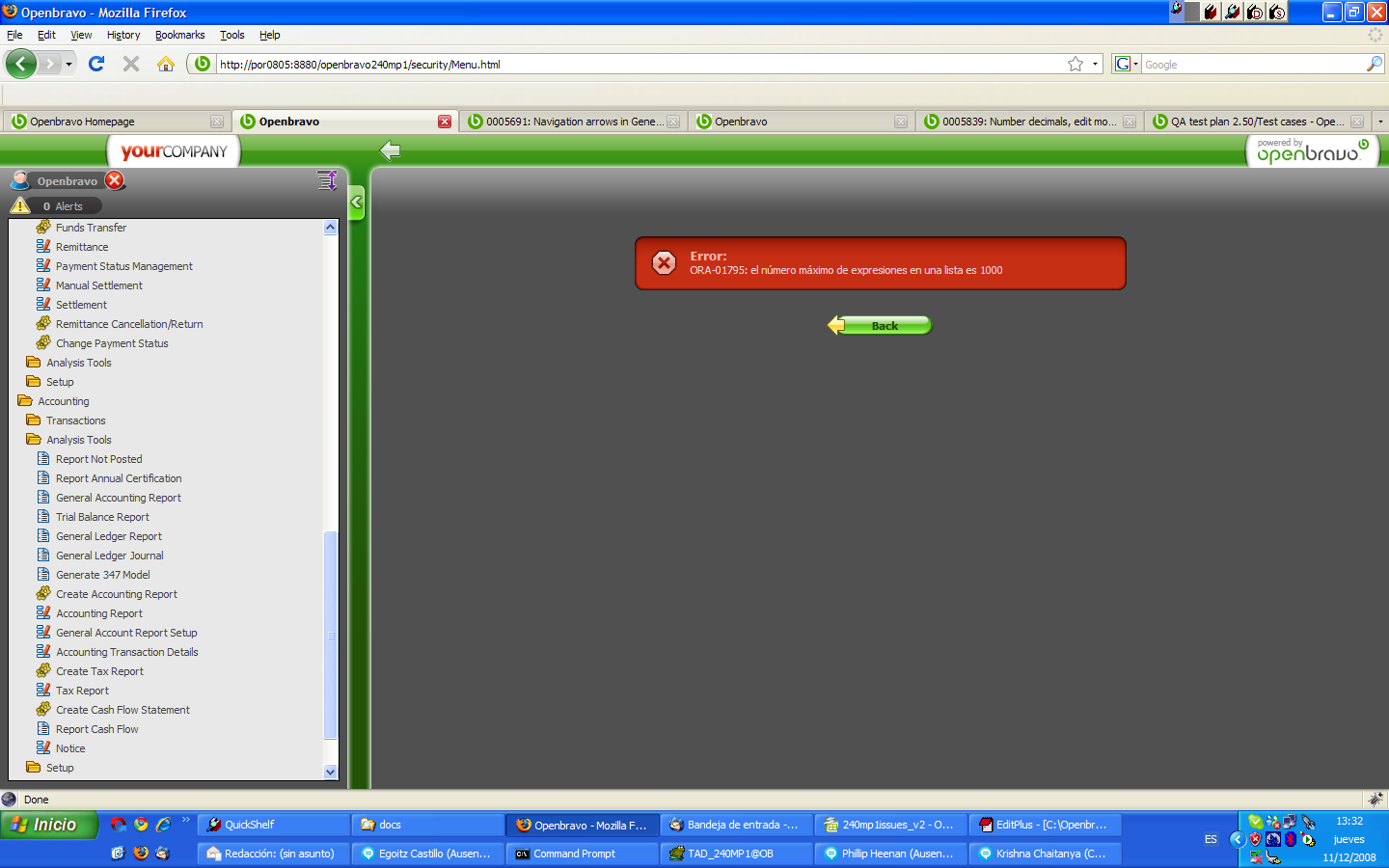Open the list all tabs dropdown
The width and height of the screenshot is (1389, 868).
click(1380, 122)
